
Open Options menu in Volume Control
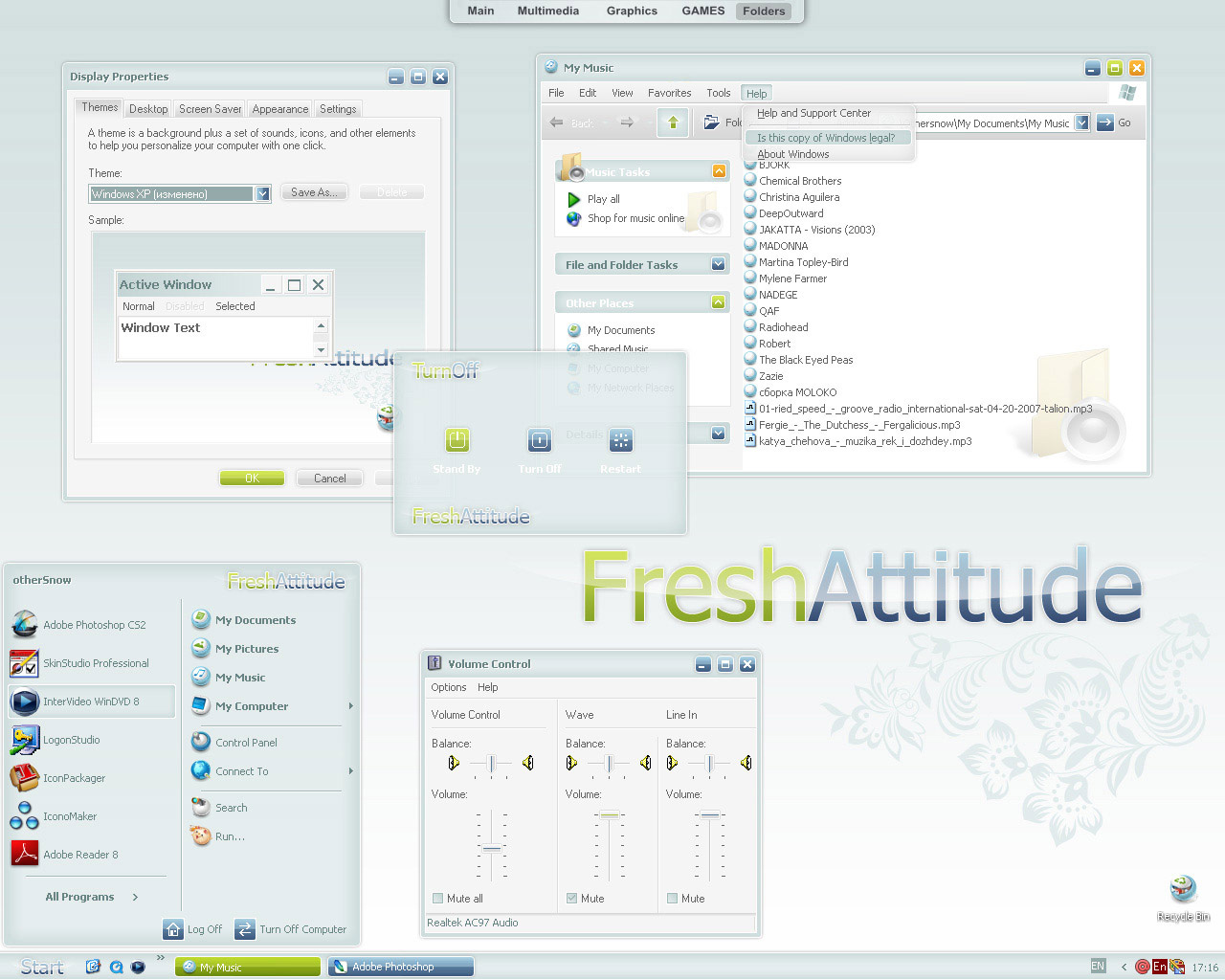[448, 687]
